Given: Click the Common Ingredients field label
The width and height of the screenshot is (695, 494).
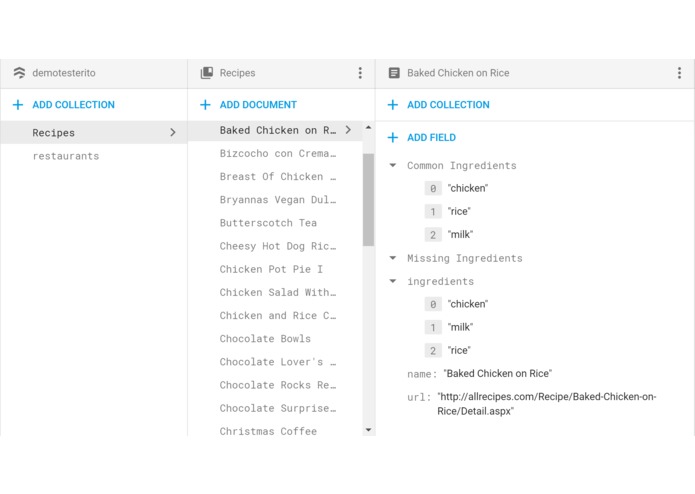Looking at the screenshot, I should (461, 166).
